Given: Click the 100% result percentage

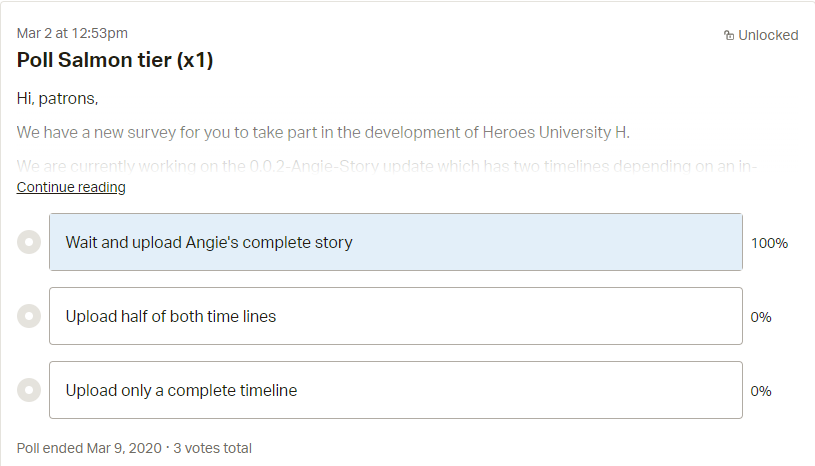Looking at the screenshot, I should click(769, 243).
